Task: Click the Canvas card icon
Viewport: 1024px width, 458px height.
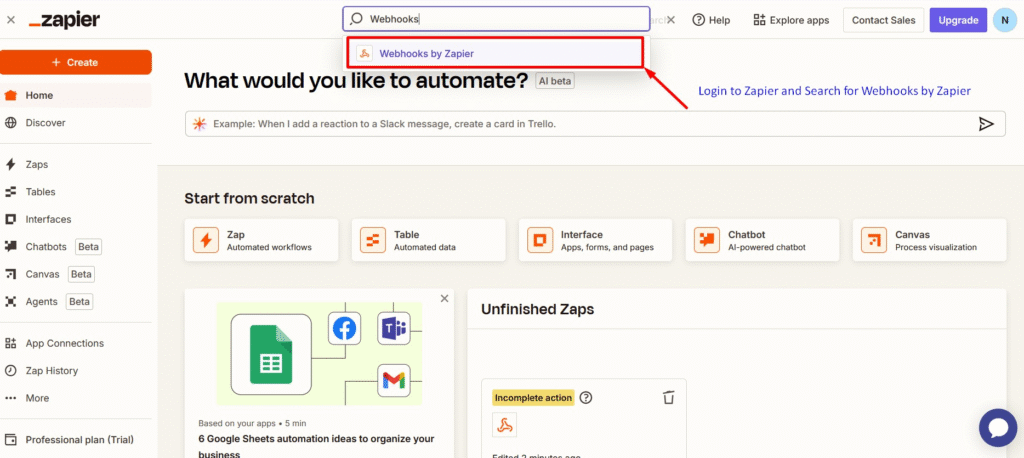Action: [874, 240]
